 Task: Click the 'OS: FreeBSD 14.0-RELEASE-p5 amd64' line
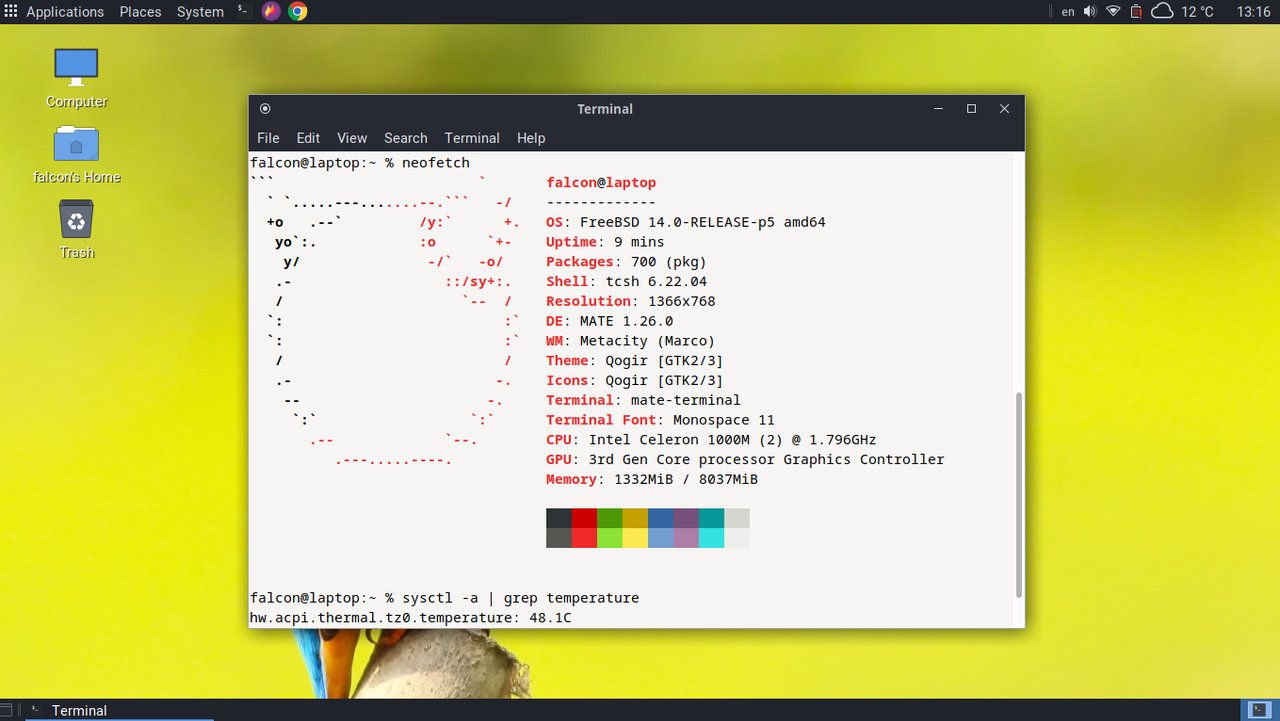(686, 222)
